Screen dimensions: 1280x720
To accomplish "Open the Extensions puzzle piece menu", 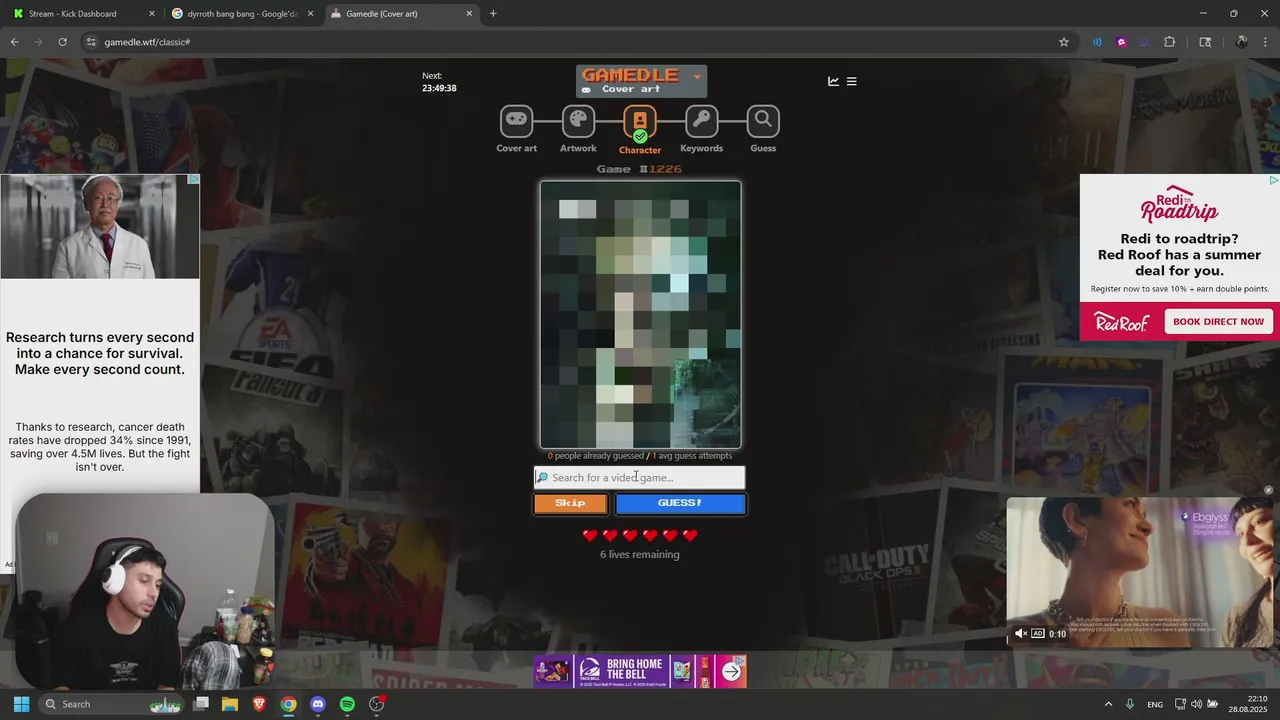I will point(1170,42).
